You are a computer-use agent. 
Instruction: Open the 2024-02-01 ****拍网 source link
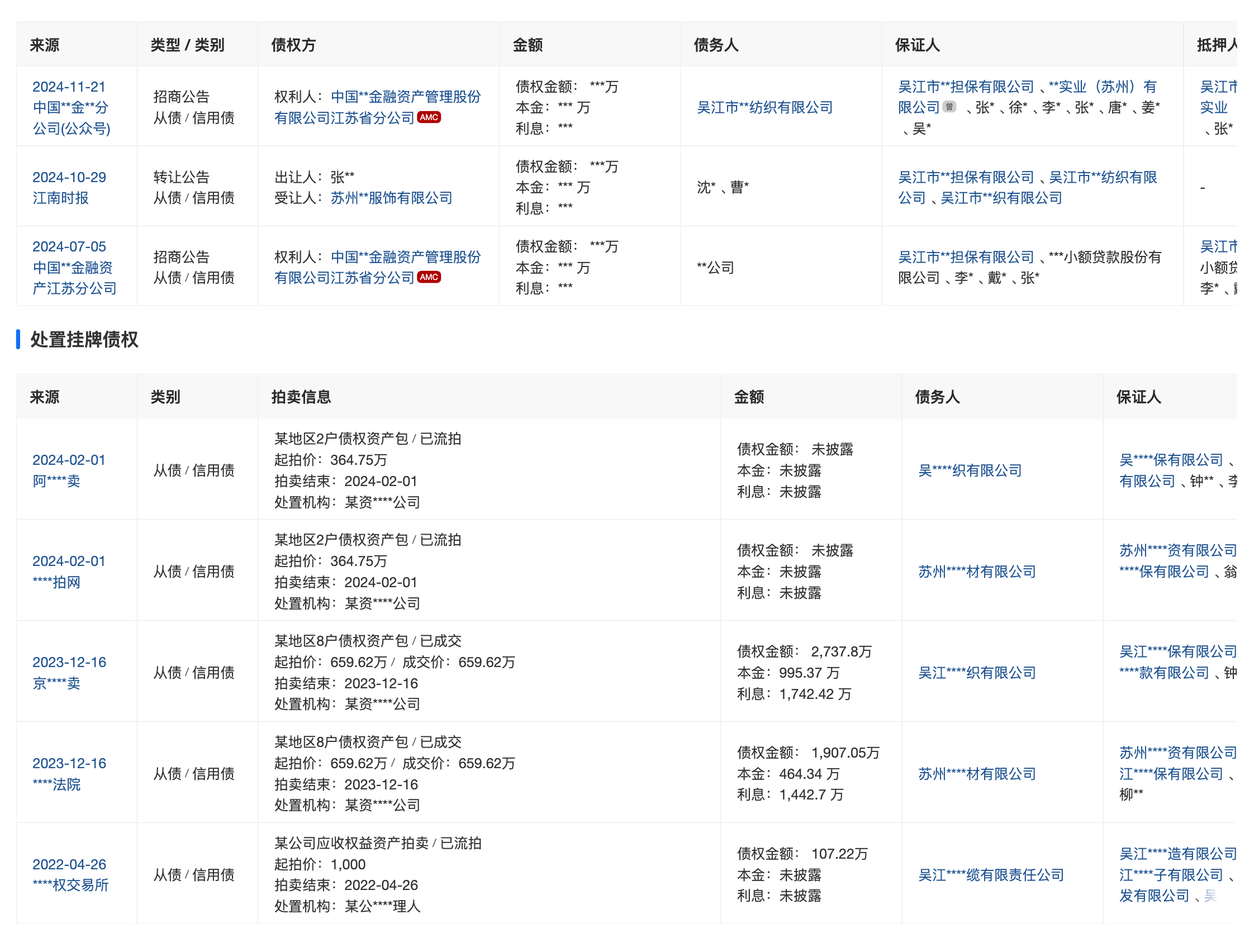coord(69,571)
